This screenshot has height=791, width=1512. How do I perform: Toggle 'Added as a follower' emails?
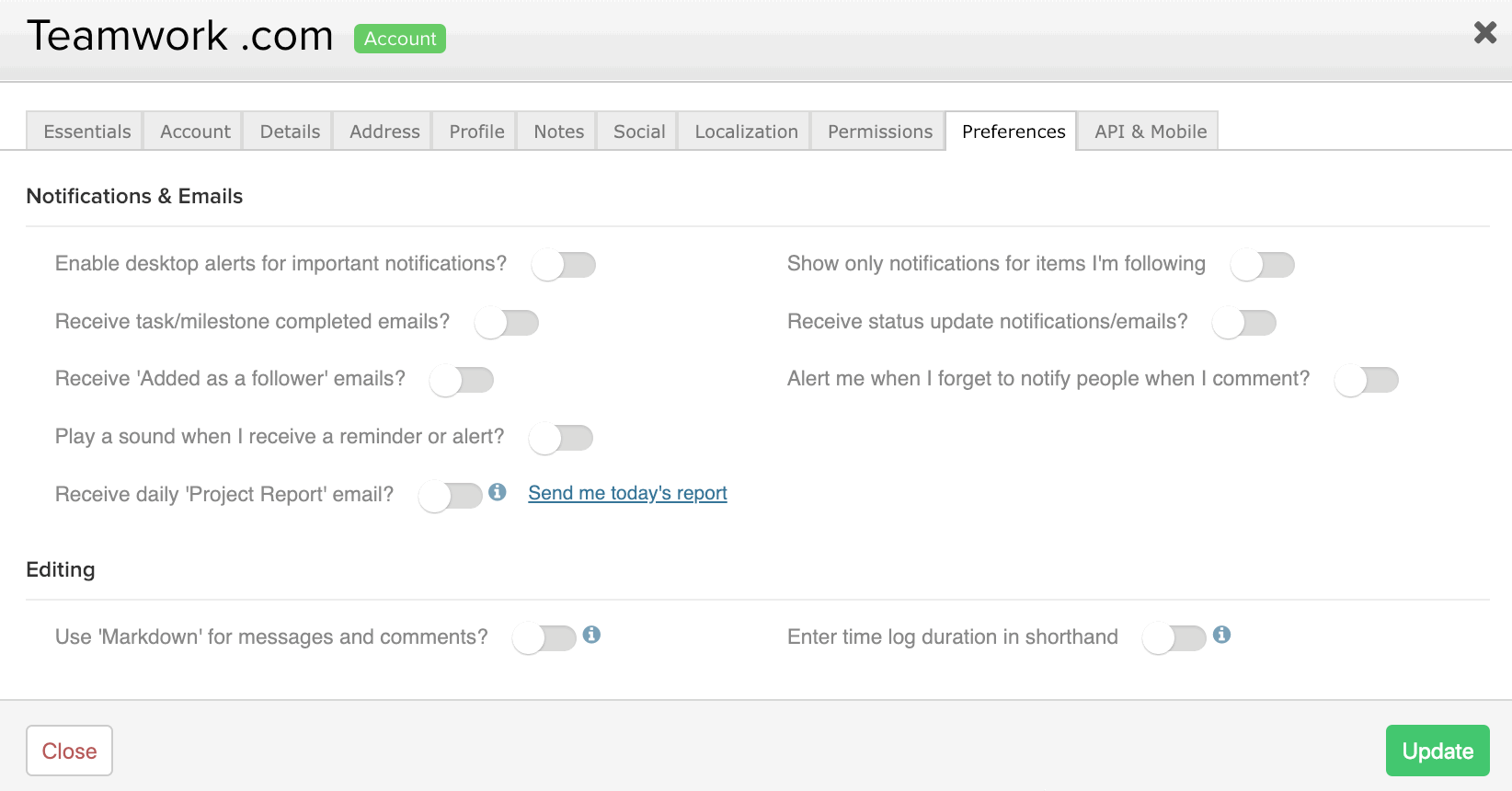point(462,380)
